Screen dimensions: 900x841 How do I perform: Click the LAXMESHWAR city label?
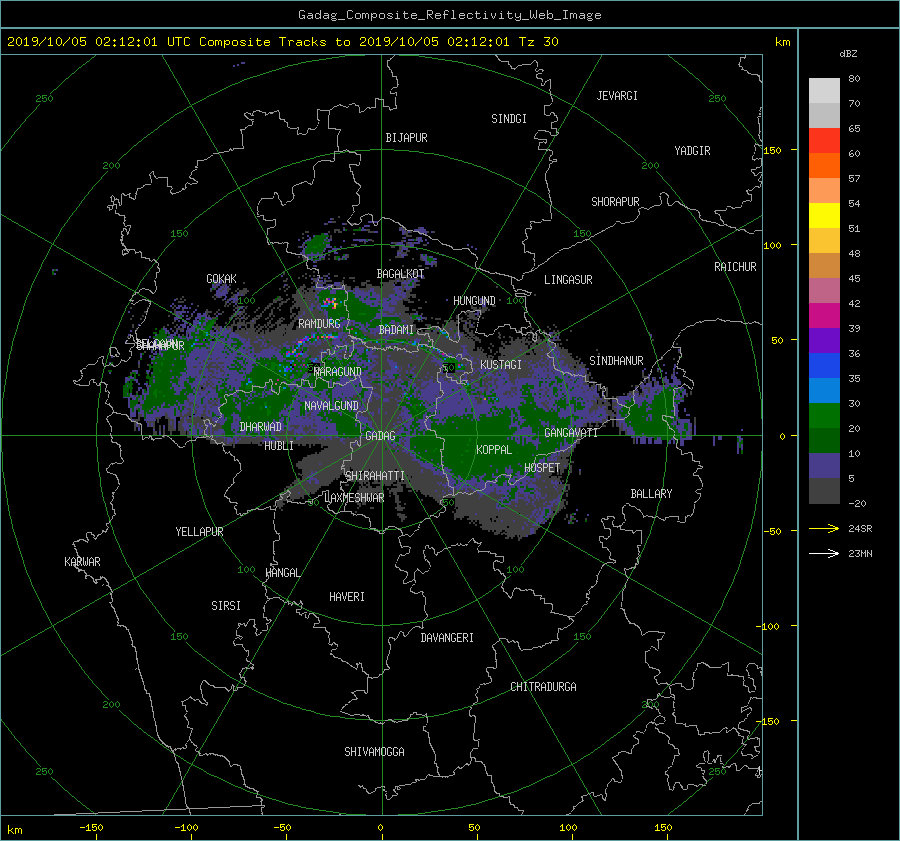click(354, 498)
